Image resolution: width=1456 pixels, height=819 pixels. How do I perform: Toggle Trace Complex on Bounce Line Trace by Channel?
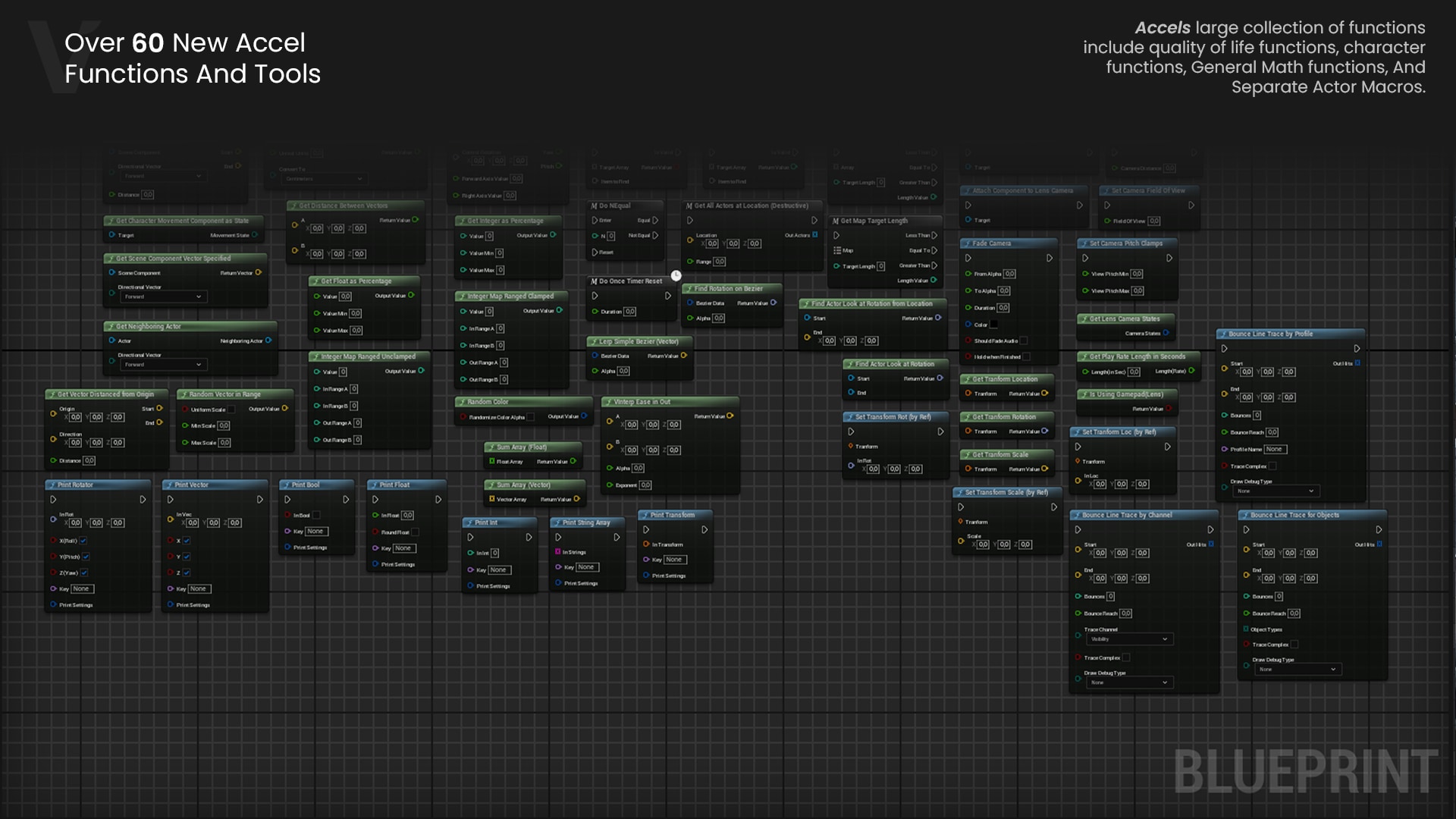tap(1125, 657)
